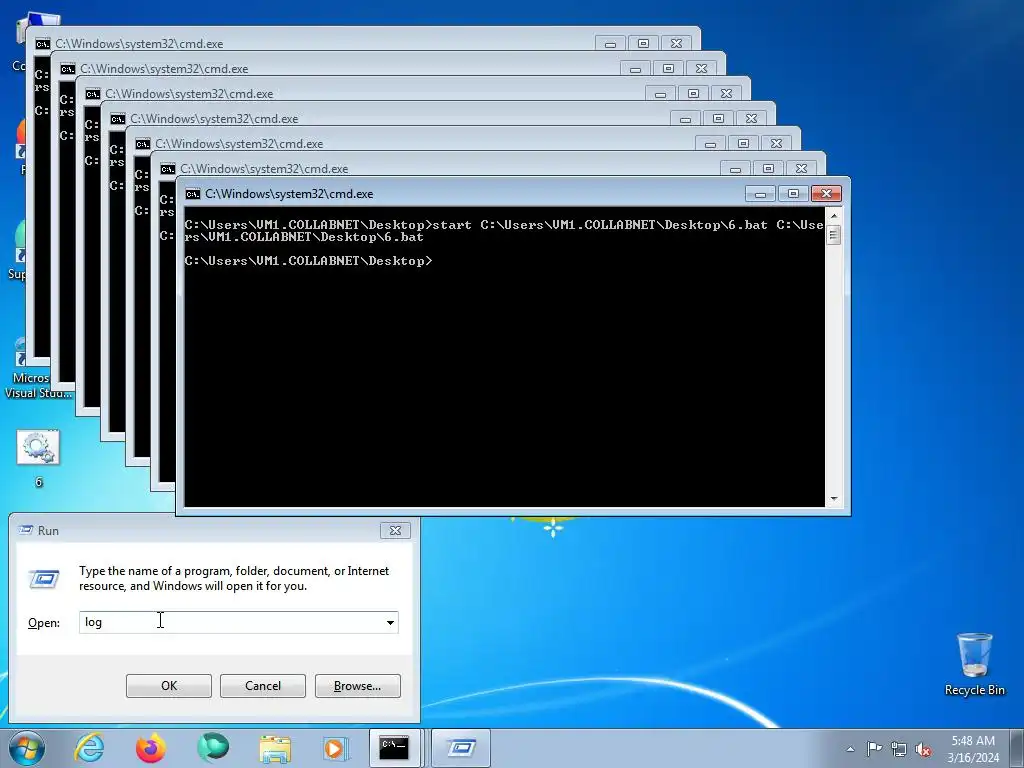The width and height of the screenshot is (1024, 768).
Task: Open Windows Explorer folder on taskbar
Action: [275, 748]
